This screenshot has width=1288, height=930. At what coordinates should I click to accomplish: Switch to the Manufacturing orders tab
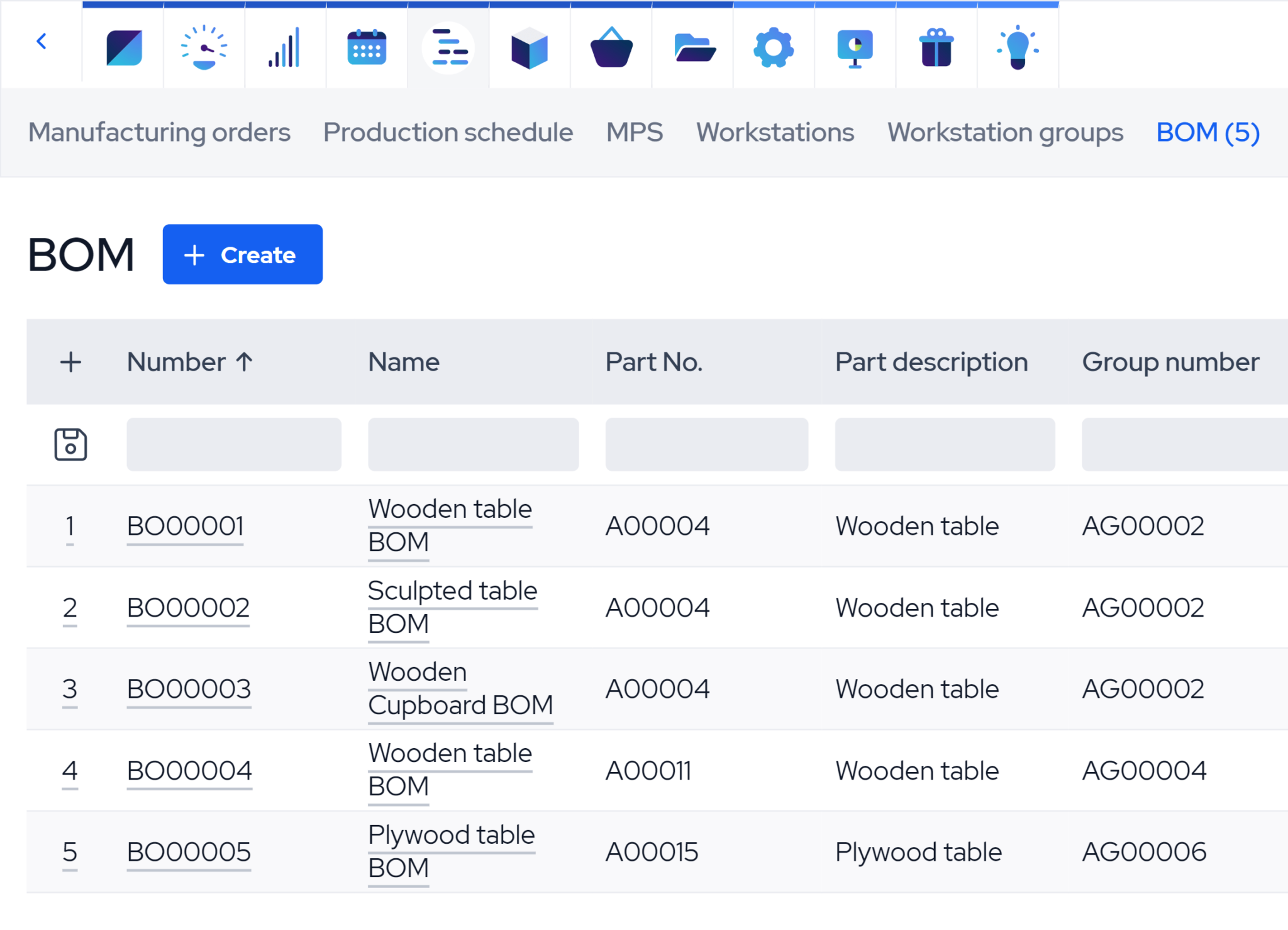(160, 132)
